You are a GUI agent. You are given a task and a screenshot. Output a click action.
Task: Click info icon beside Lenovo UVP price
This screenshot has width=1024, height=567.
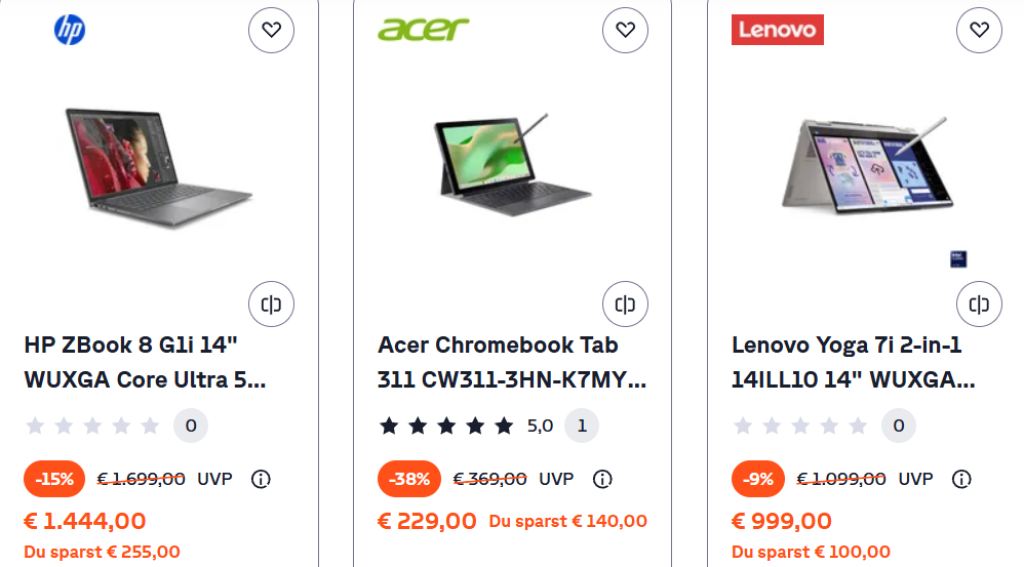tap(961, 479)
